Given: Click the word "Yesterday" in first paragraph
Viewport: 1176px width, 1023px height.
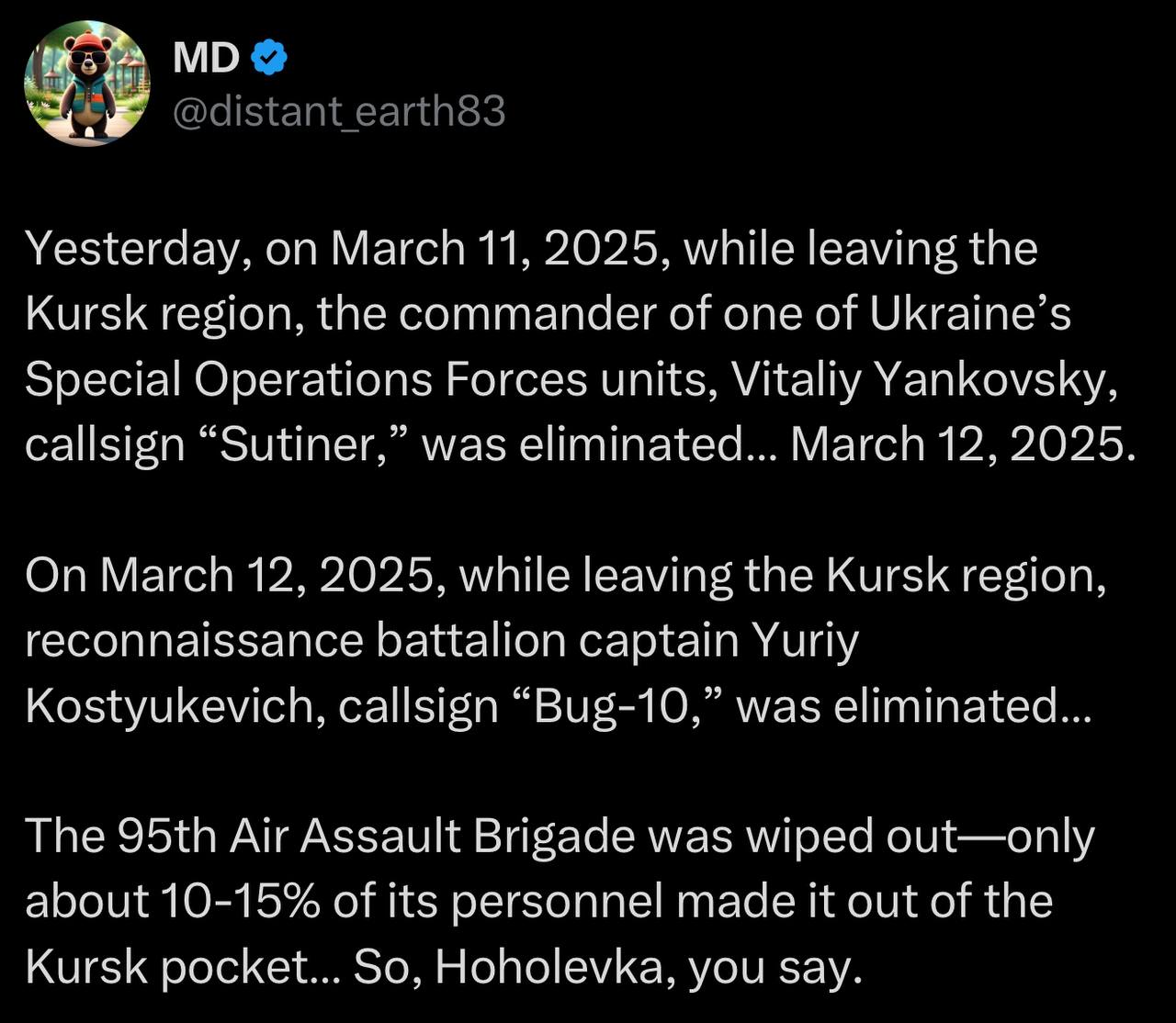Looking at the screenshot, I should pos(132,250).
